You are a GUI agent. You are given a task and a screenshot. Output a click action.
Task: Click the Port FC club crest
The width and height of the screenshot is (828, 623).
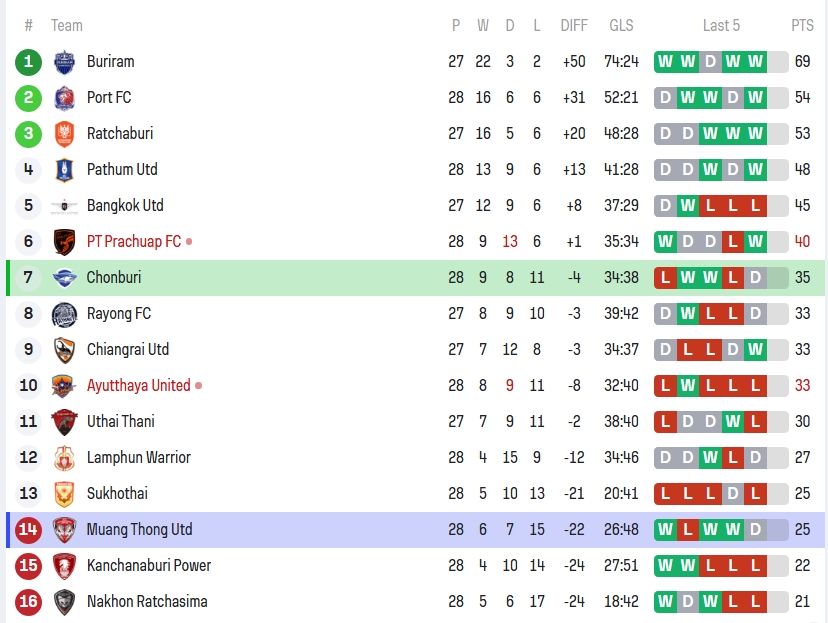click(x=64, y=97)
